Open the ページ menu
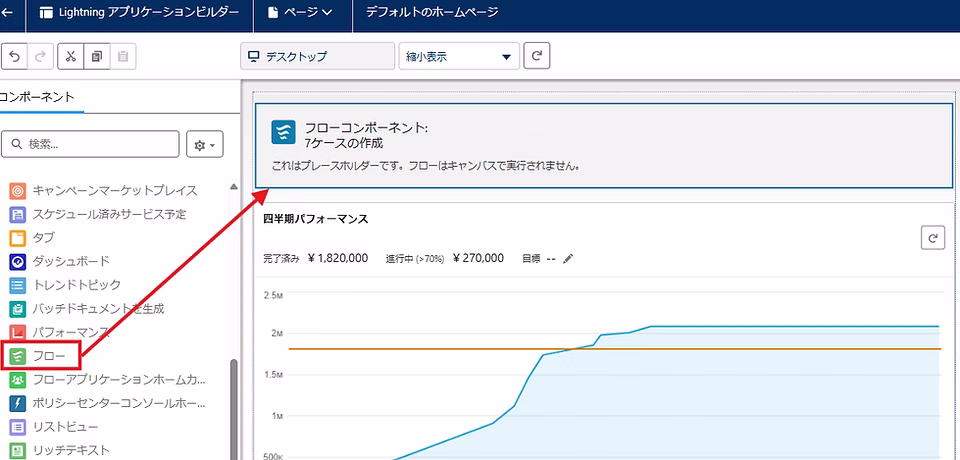The image size is (960, 460). [302, 12]
